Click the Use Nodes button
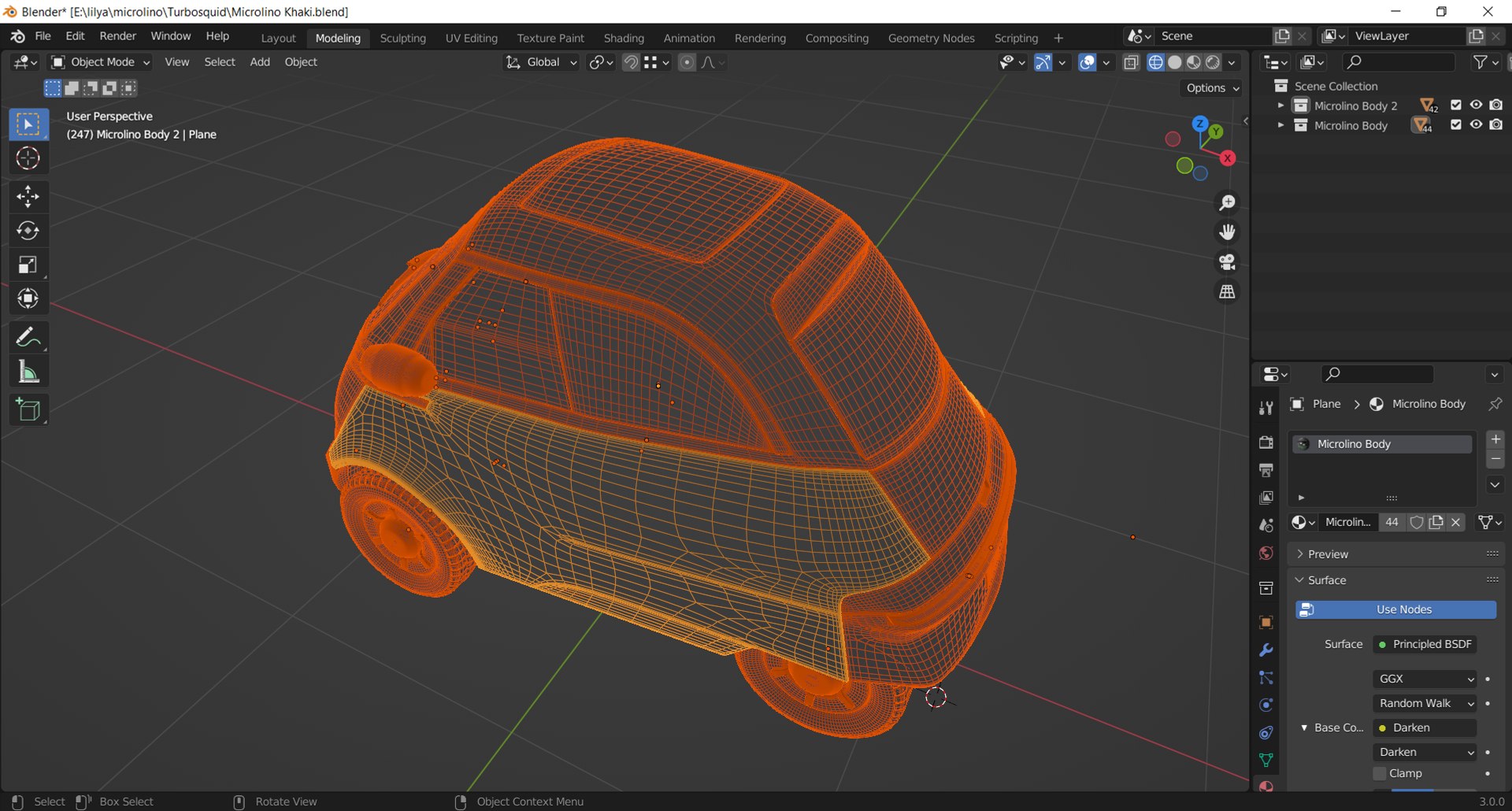 1395,609
